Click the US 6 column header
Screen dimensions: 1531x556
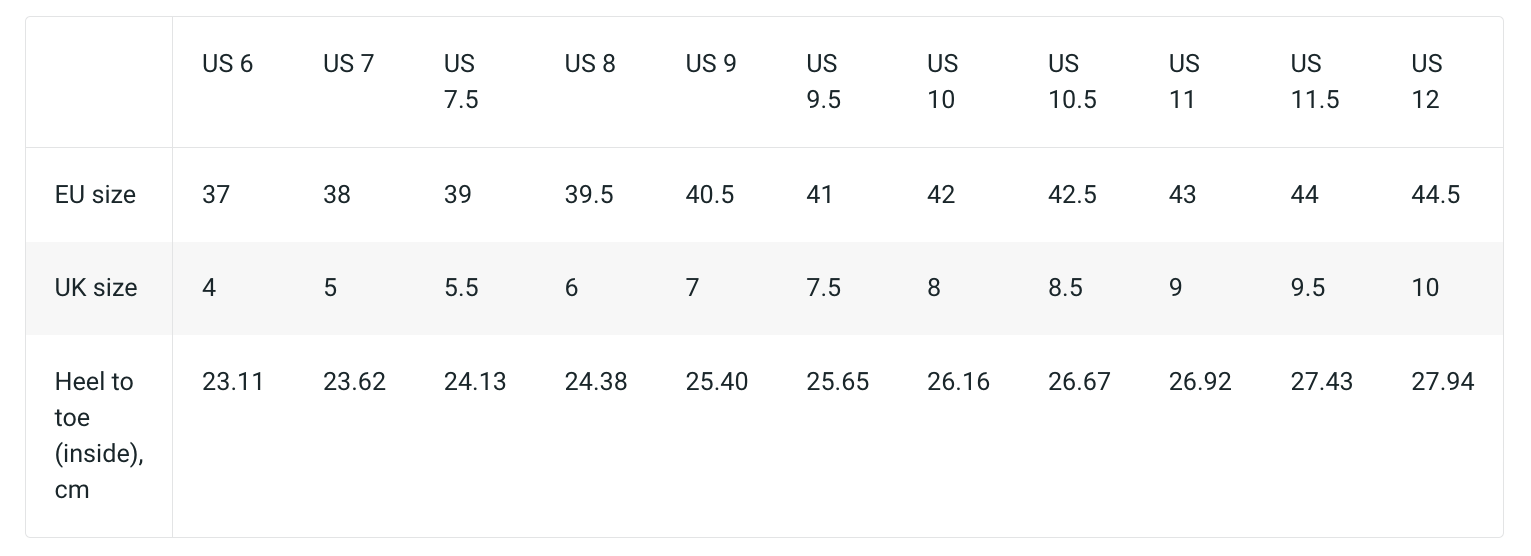(x=227, y=64)
